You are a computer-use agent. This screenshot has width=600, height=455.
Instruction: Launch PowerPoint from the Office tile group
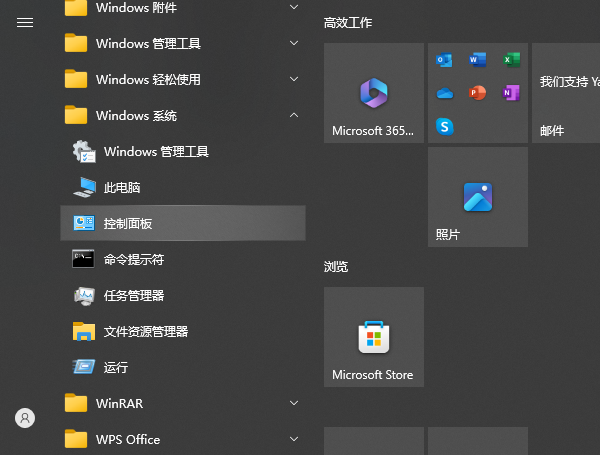point(478,93)
